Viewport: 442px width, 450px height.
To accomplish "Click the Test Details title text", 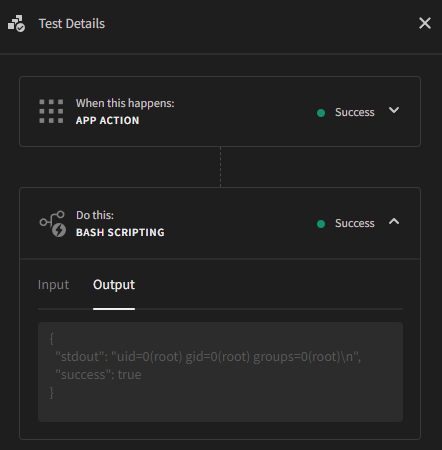I will (x=72, y=24).
